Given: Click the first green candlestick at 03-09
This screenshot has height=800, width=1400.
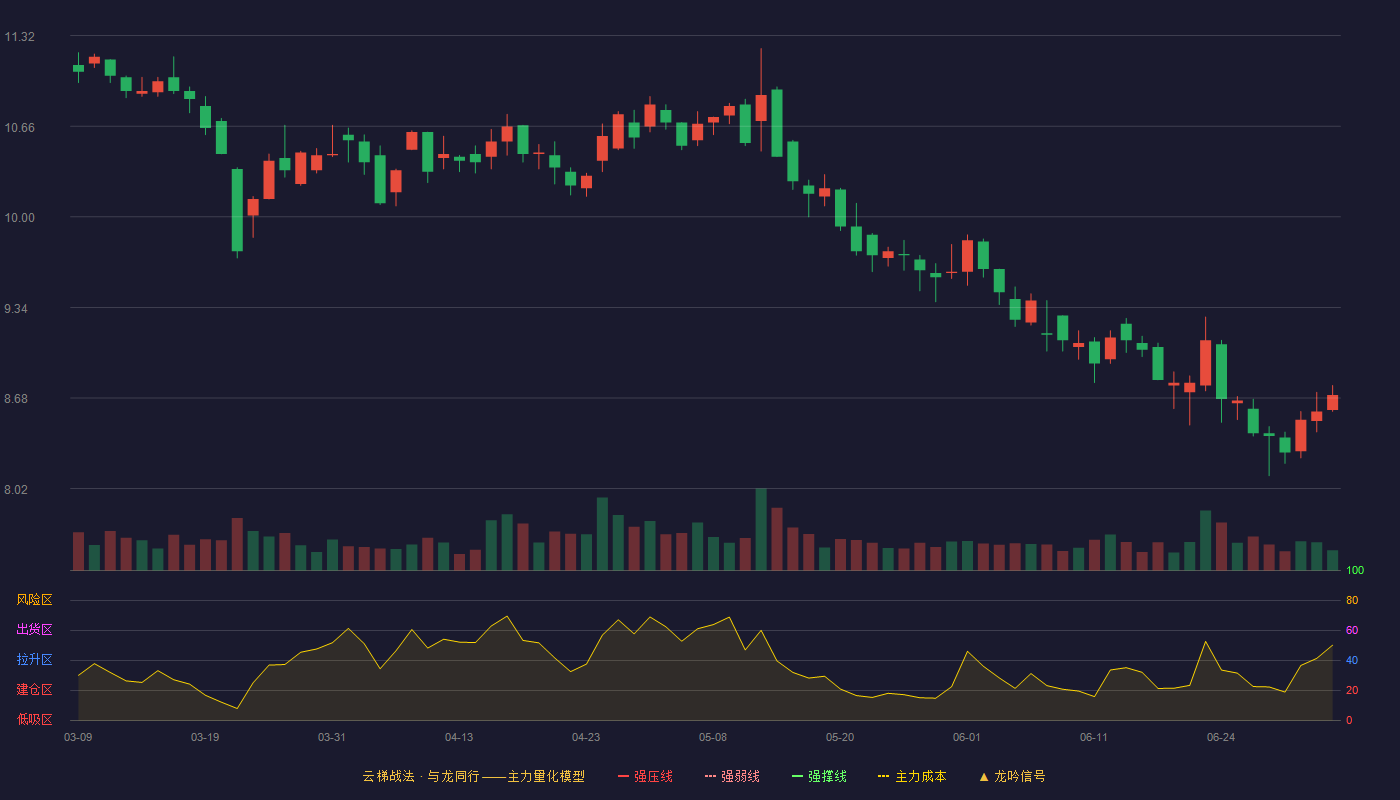Looking at the screenshot, I should coord(78,68).
